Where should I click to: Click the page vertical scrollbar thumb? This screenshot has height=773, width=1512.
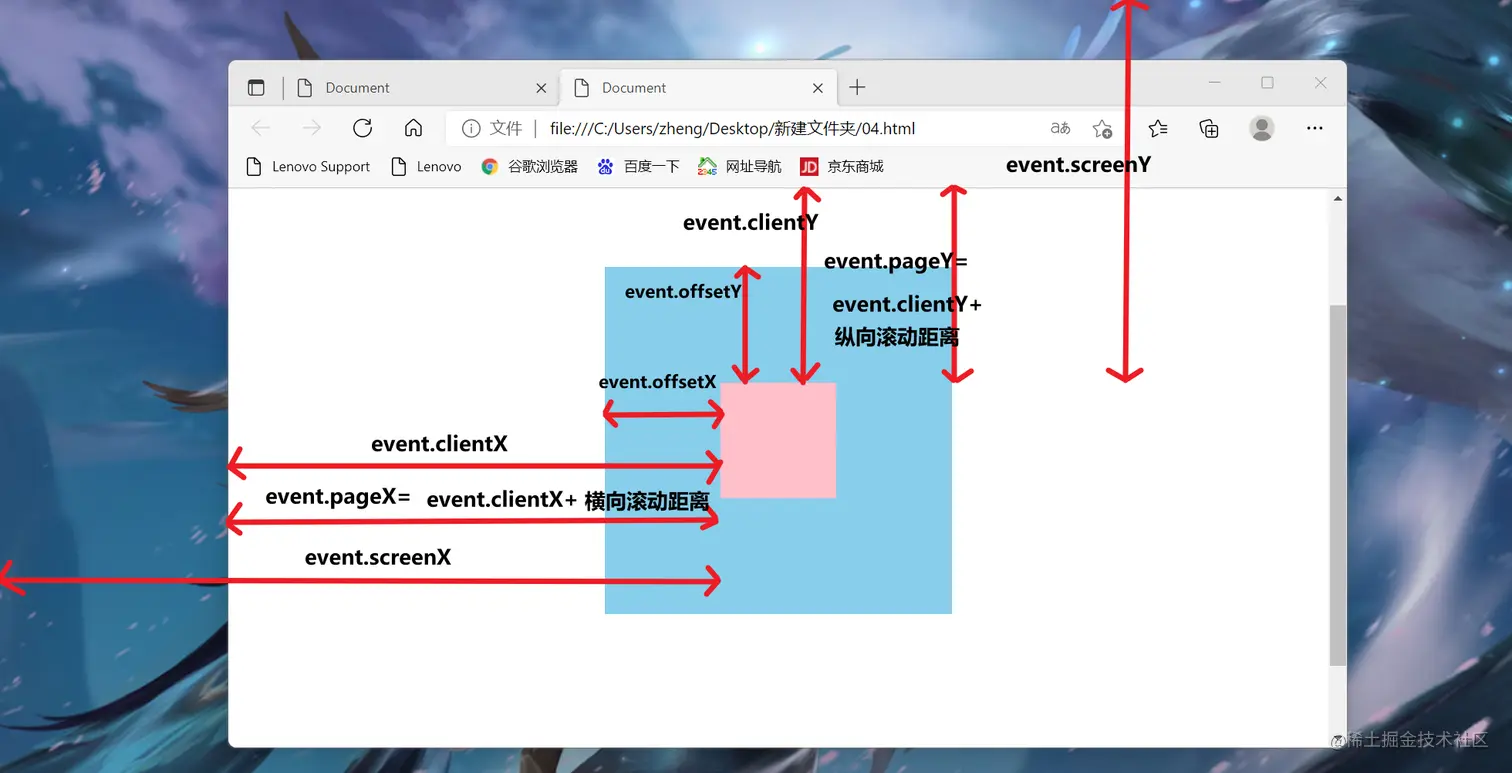click(x=1338, y=486)
